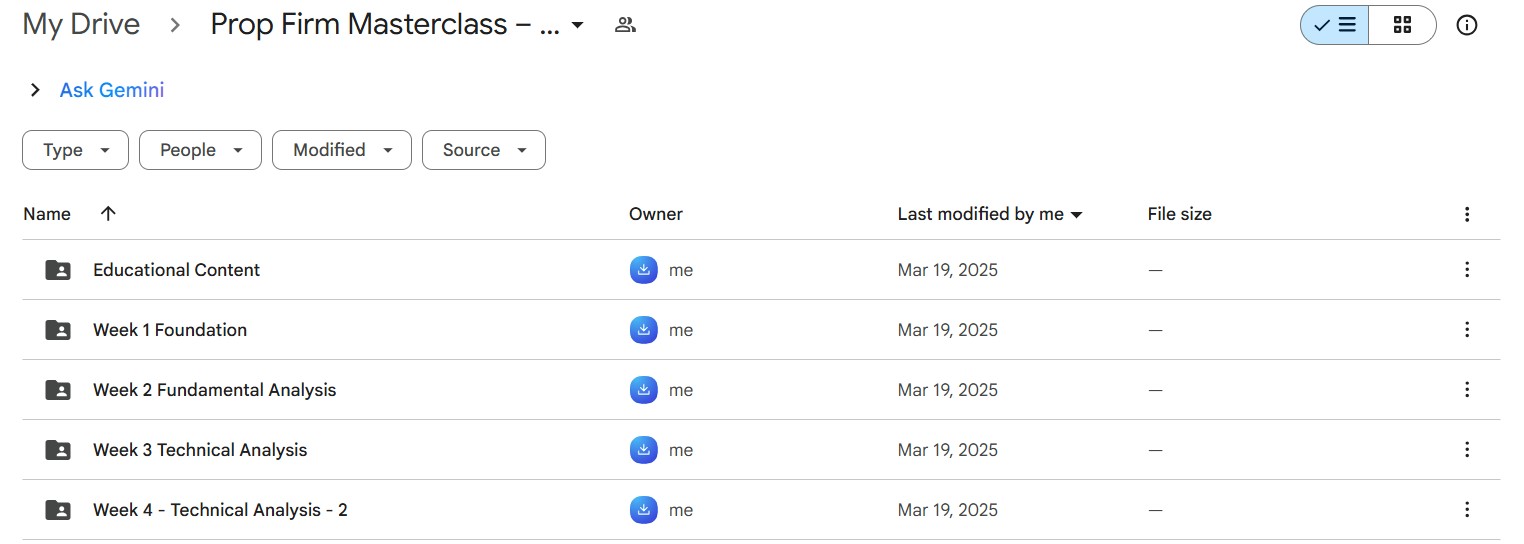Click three-dot menu for Week 3 Technical Analysis
The width and height of the screenshot is (1524, 544).
pyautogui.click(x=1466, y=450)
